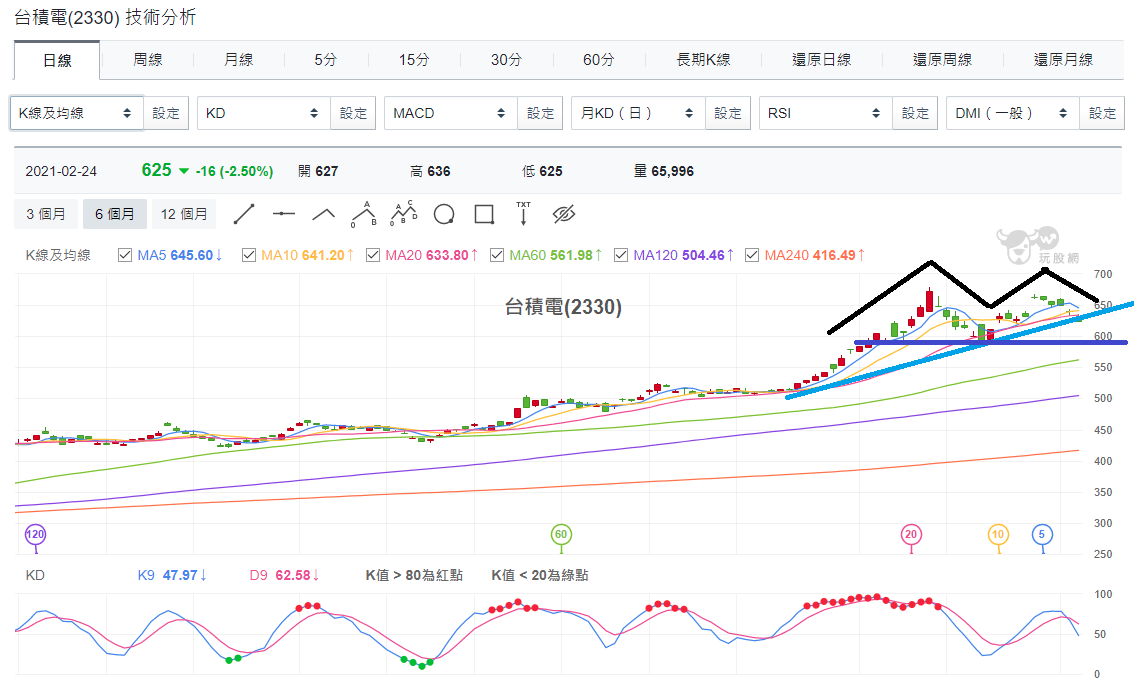
Task: Select the rectangle drawing tool
Action: (484, 214)
